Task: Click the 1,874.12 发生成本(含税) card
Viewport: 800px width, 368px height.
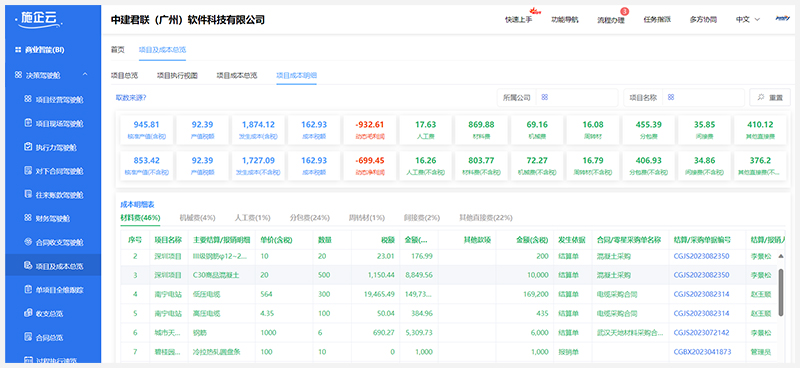Action: coord(258,130)
